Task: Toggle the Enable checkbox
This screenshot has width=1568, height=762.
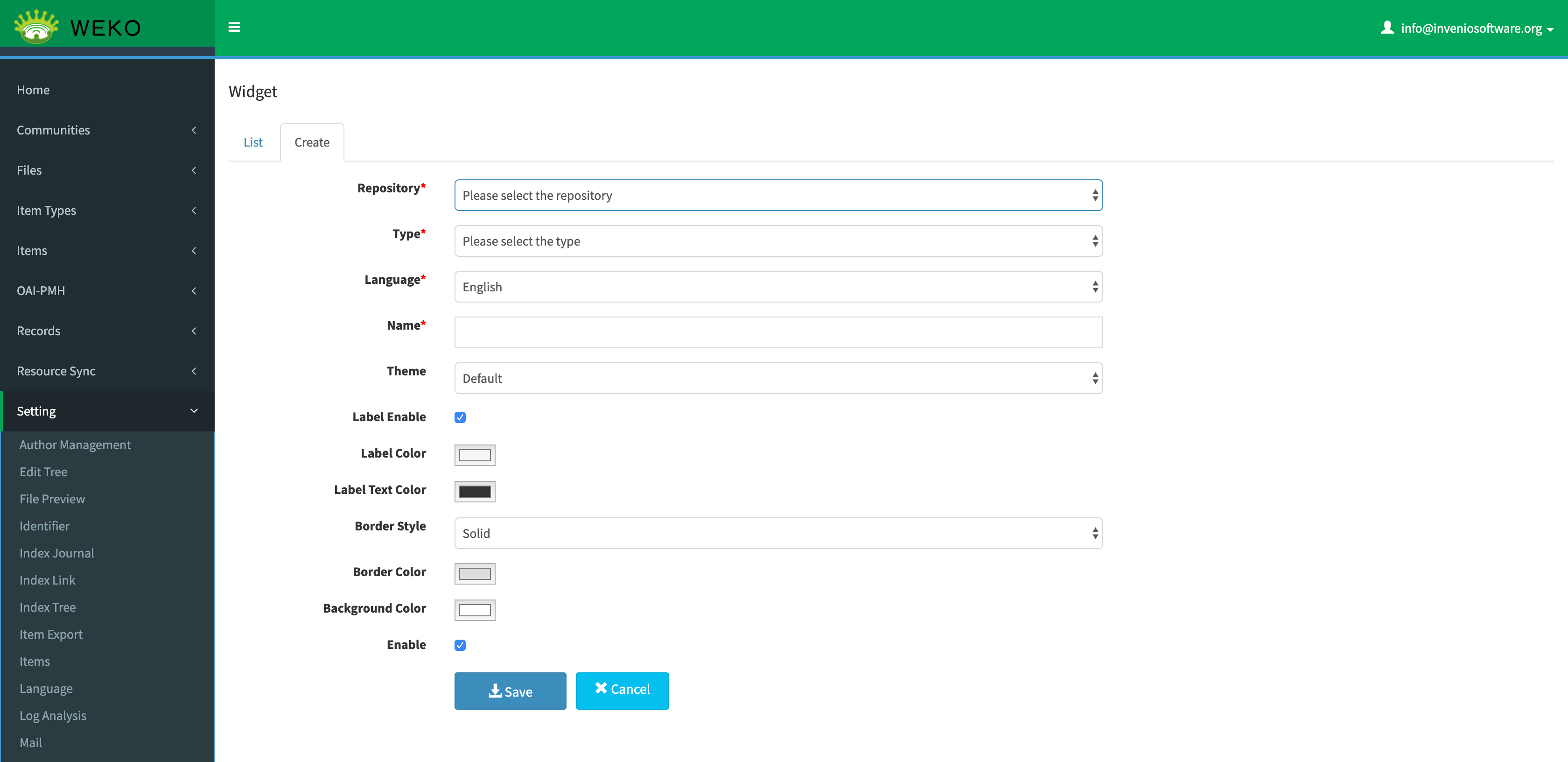Action: click(x=460, y=645)
